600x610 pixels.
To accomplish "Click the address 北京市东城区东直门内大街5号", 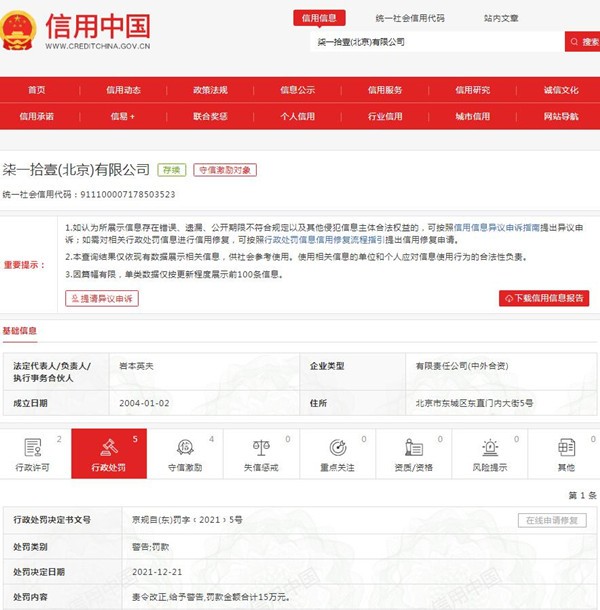I will 474,403.
